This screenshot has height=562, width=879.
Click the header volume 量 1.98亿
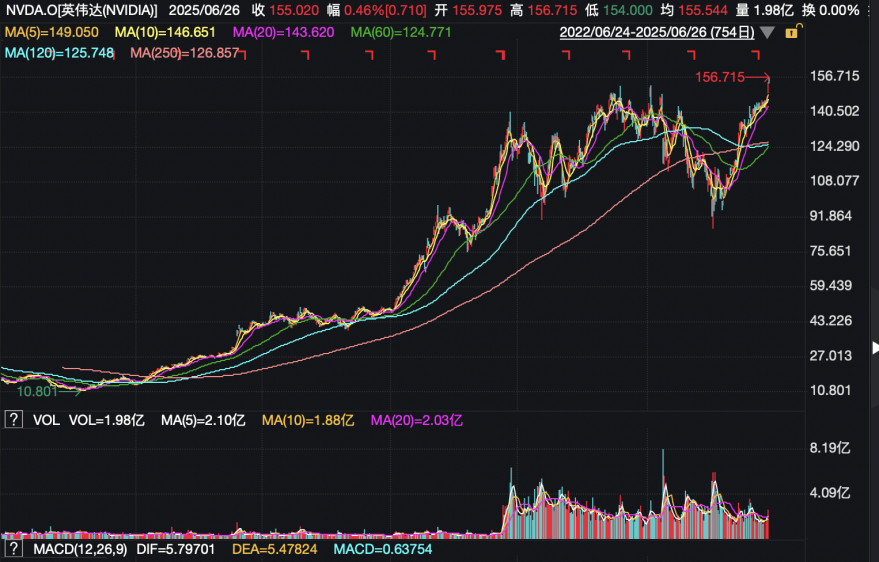coord(764,10)
